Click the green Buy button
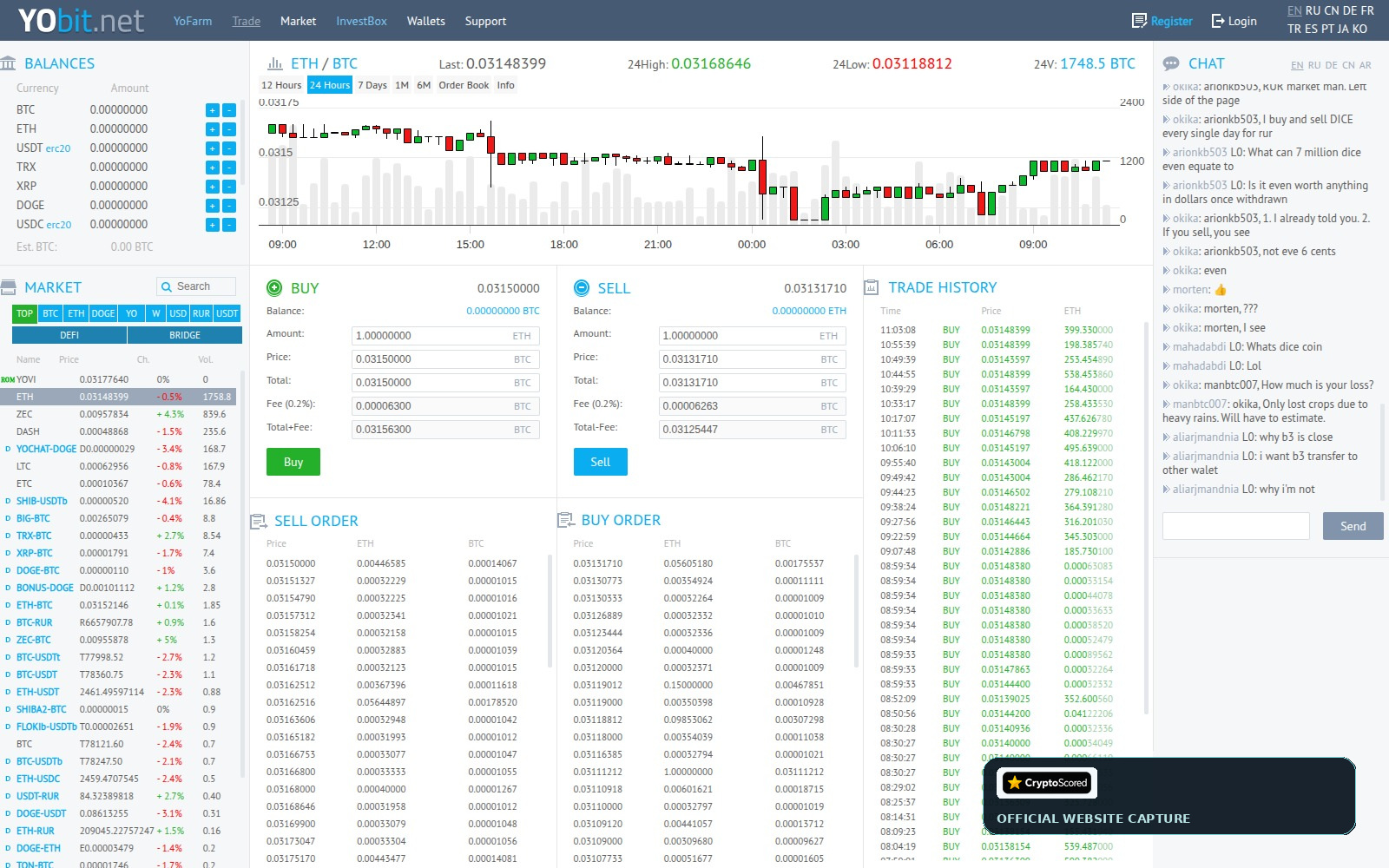 (293, 462)
